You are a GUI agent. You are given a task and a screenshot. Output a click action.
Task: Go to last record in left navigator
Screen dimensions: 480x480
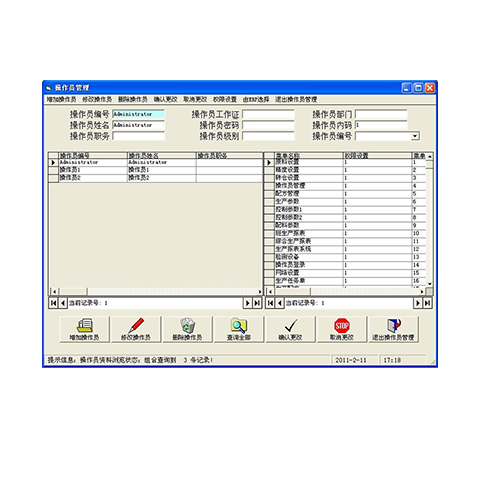coord(257,303)
